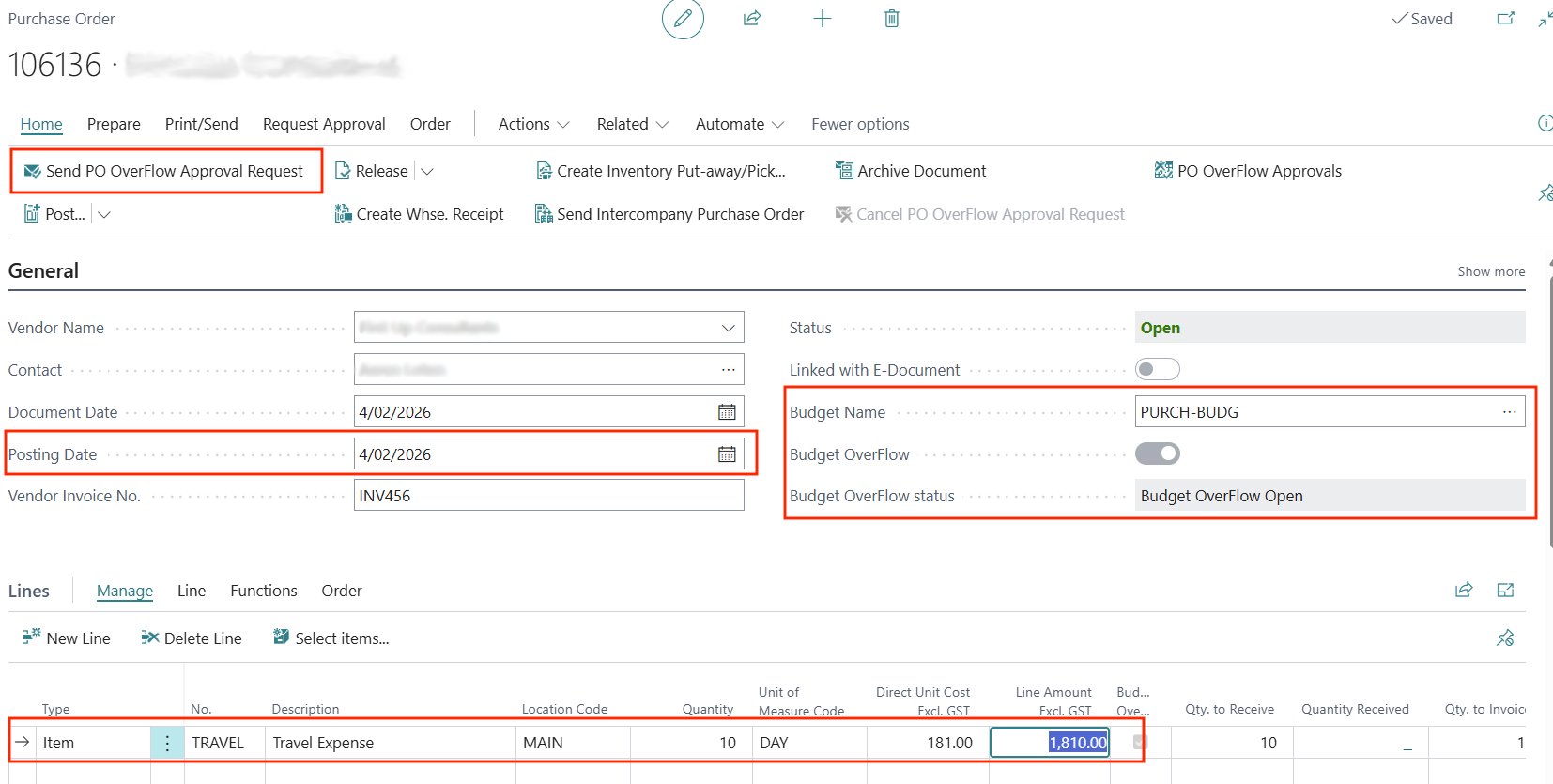Expand the Vendor Name dropdown

tap(728, 328)
